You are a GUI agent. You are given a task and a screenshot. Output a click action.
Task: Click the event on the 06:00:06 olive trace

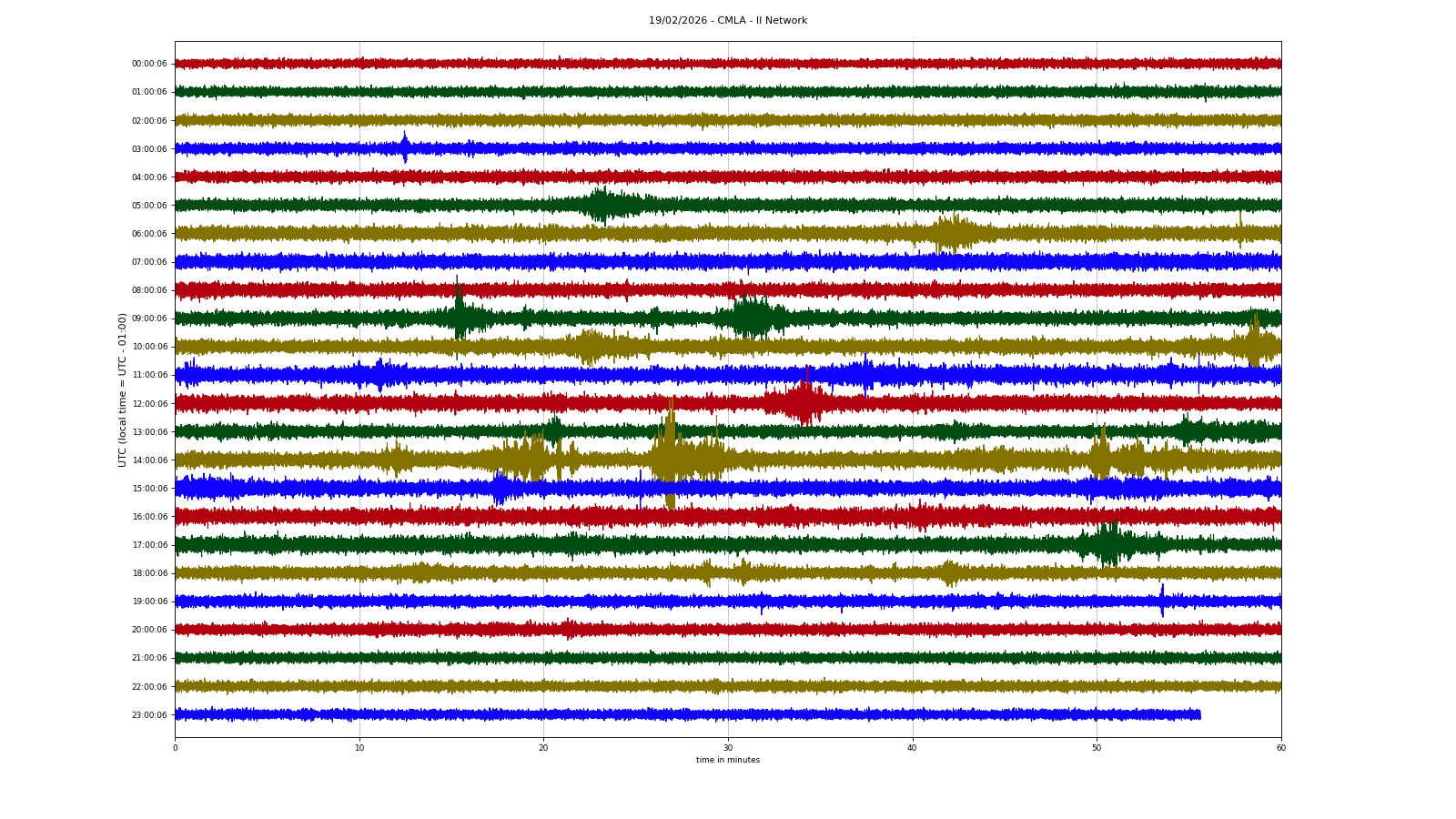coord(951,234)
